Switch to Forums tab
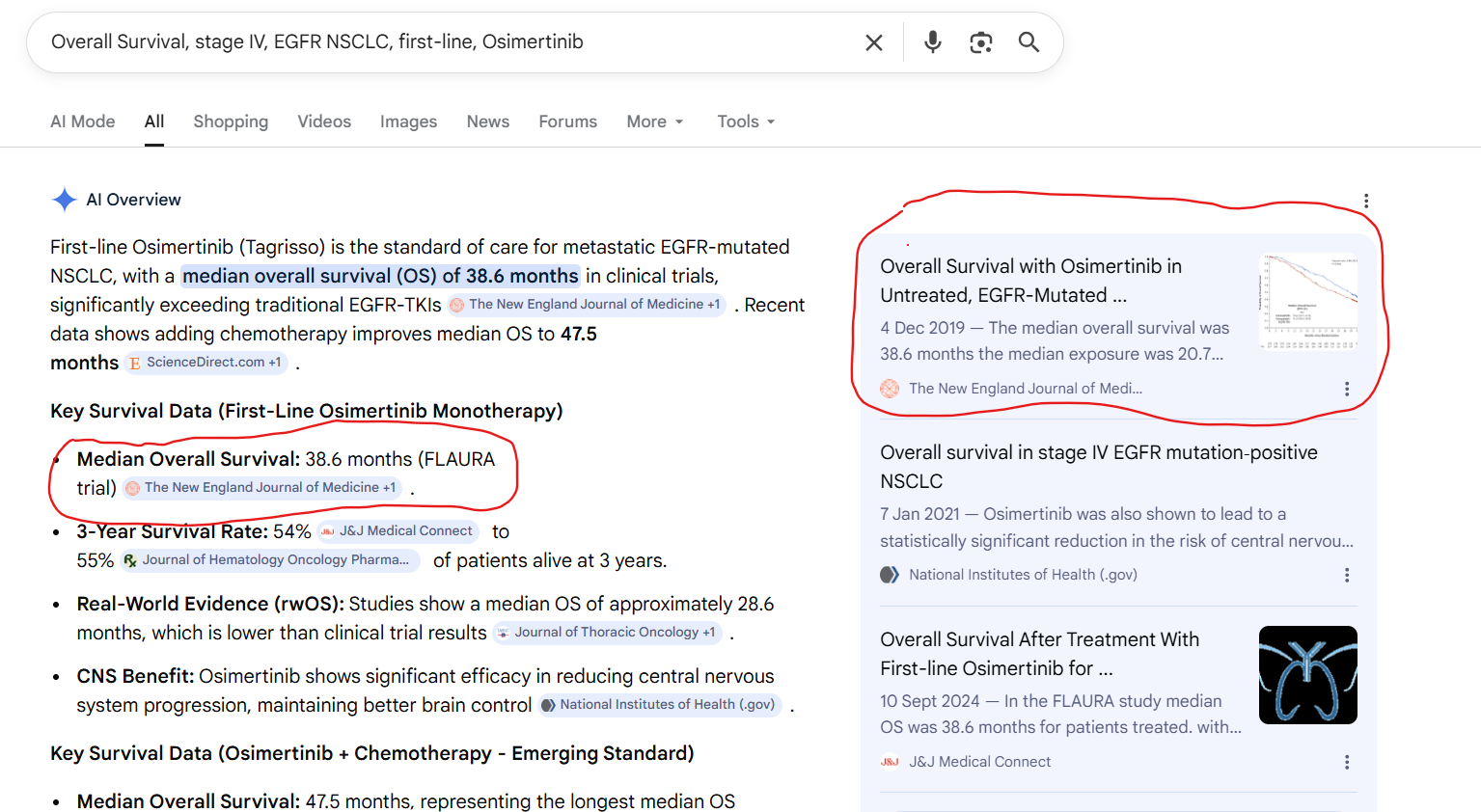 568,122
